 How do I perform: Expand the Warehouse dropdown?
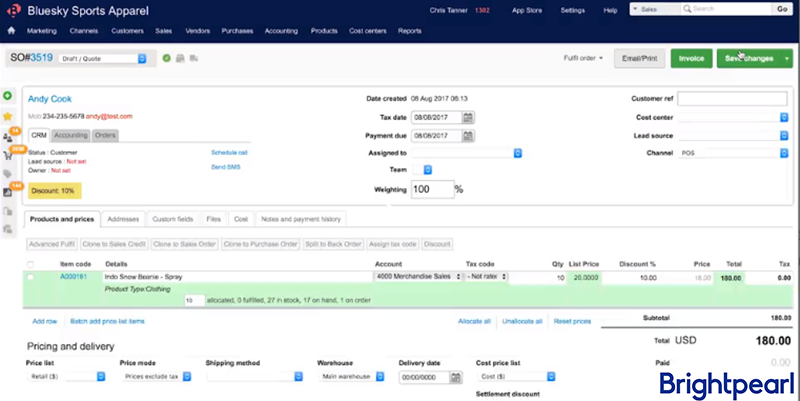351,377
